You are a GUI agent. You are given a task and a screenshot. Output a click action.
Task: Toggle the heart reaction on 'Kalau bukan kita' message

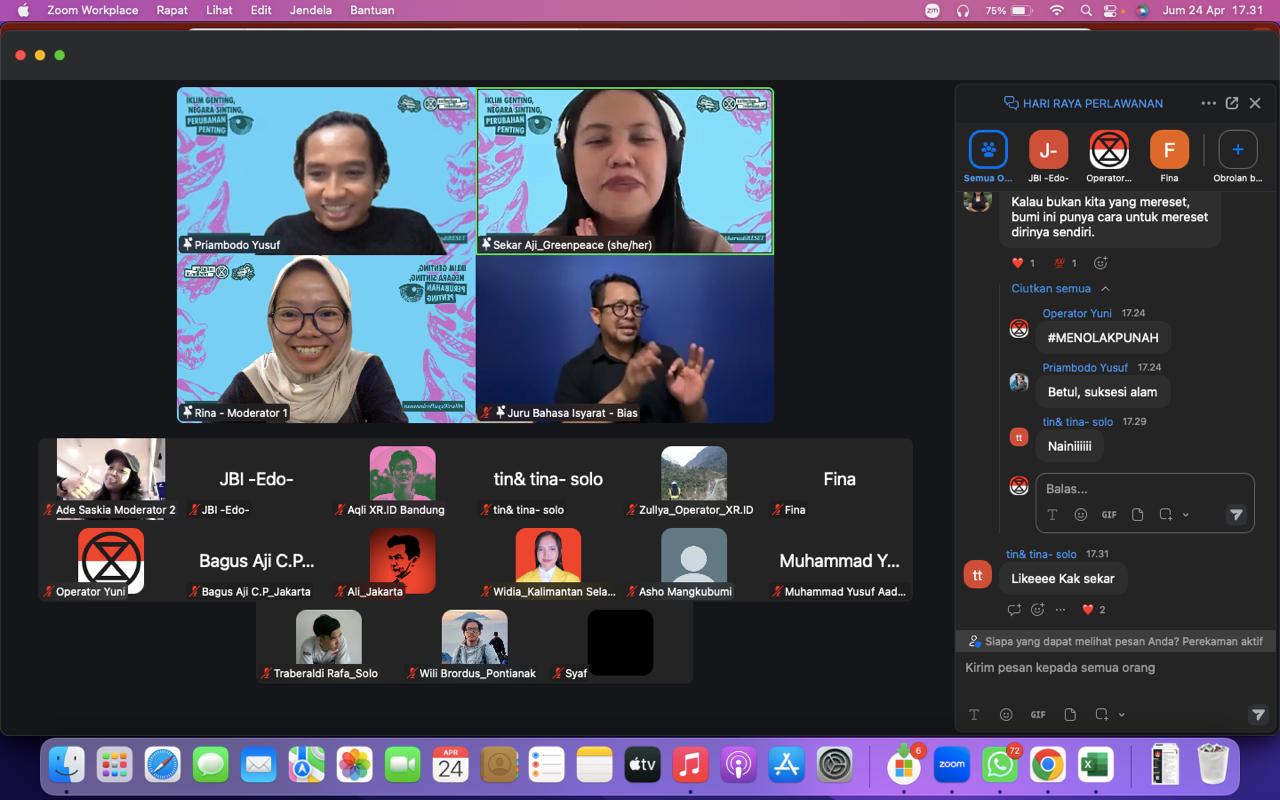pyautogui.click(x=1024, y=263)
